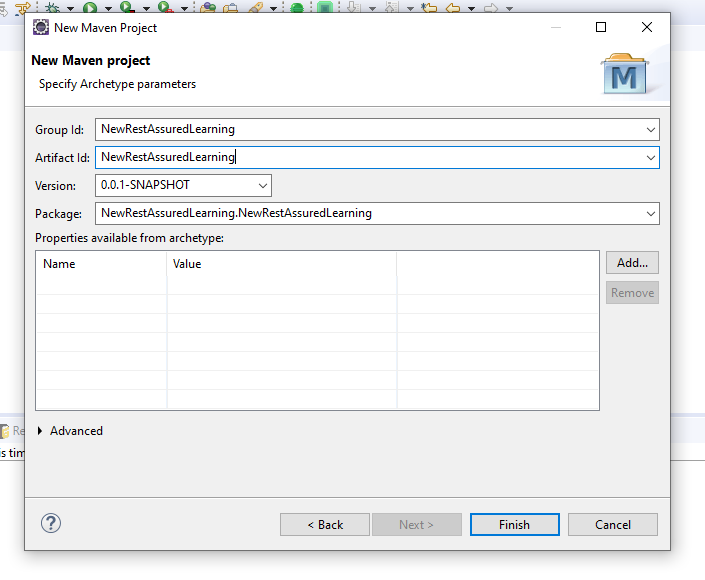The width and height of the screenshot is (705, 580).
Task: Click the green Run icon in the Eclipse toolbar
Action: tap(90, 8)
